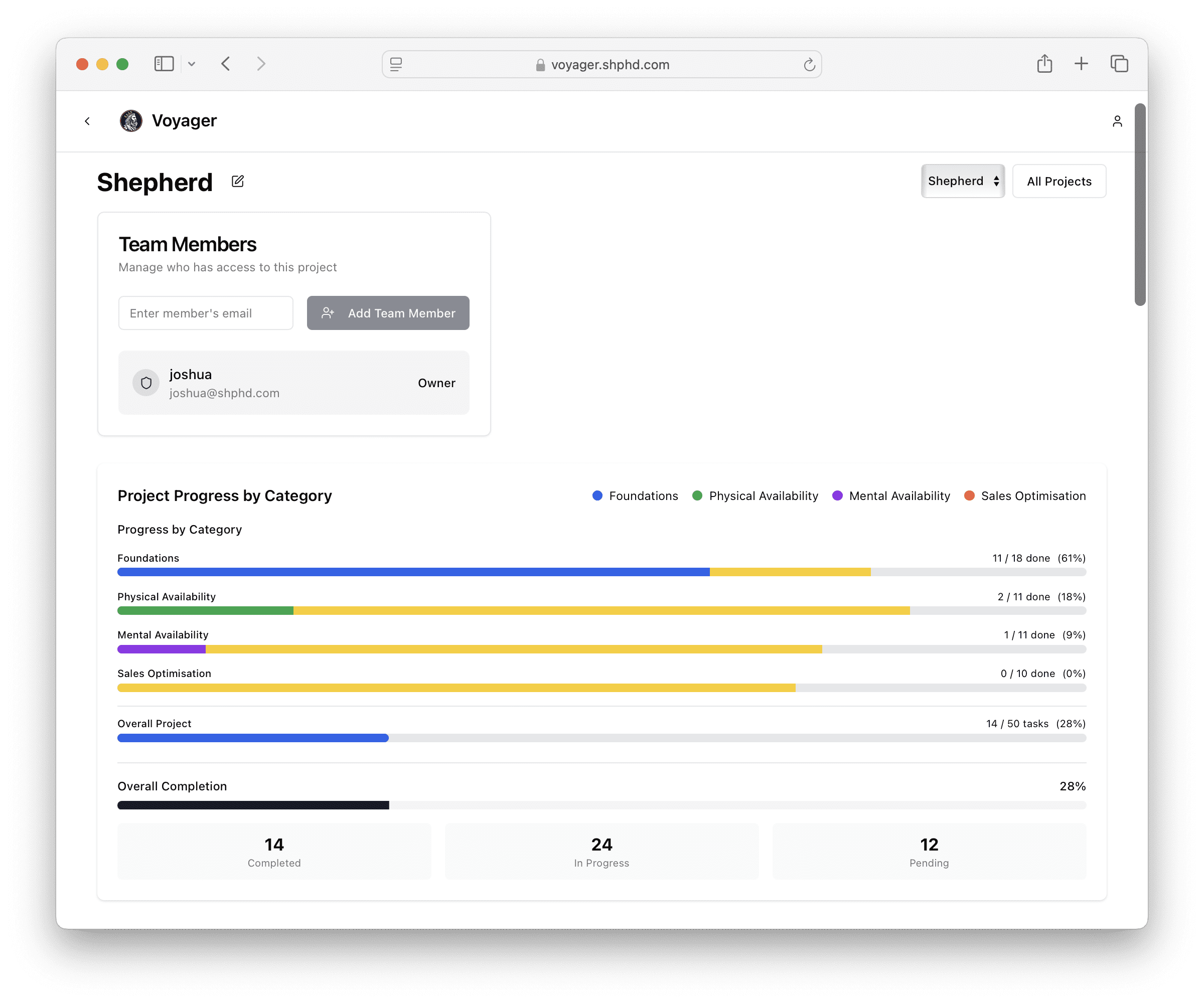Screen dimensions: 1204x1003
Task: Click the Safari share icon
Action: (x=1044, y=64)
